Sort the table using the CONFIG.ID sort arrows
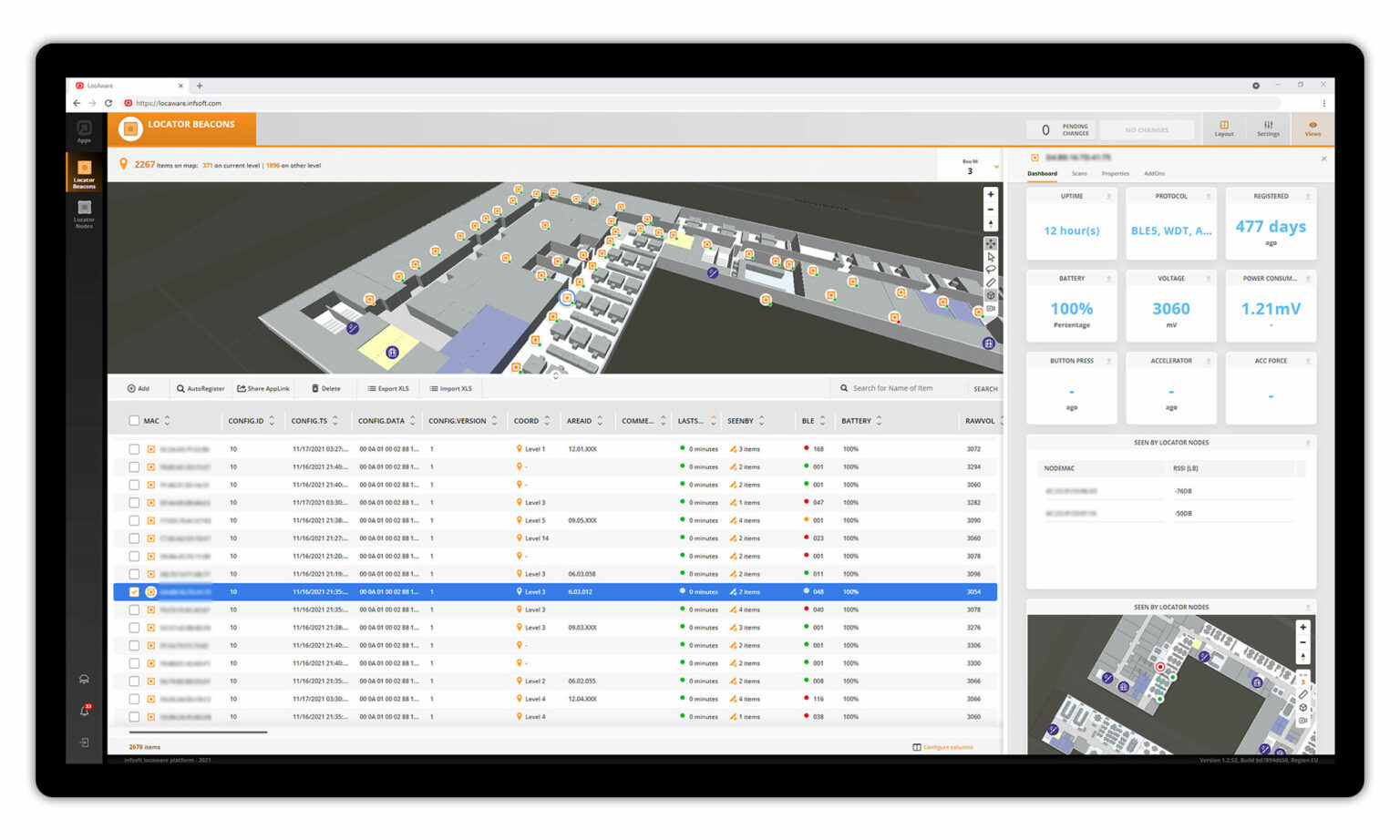 (x=273, y=420)
